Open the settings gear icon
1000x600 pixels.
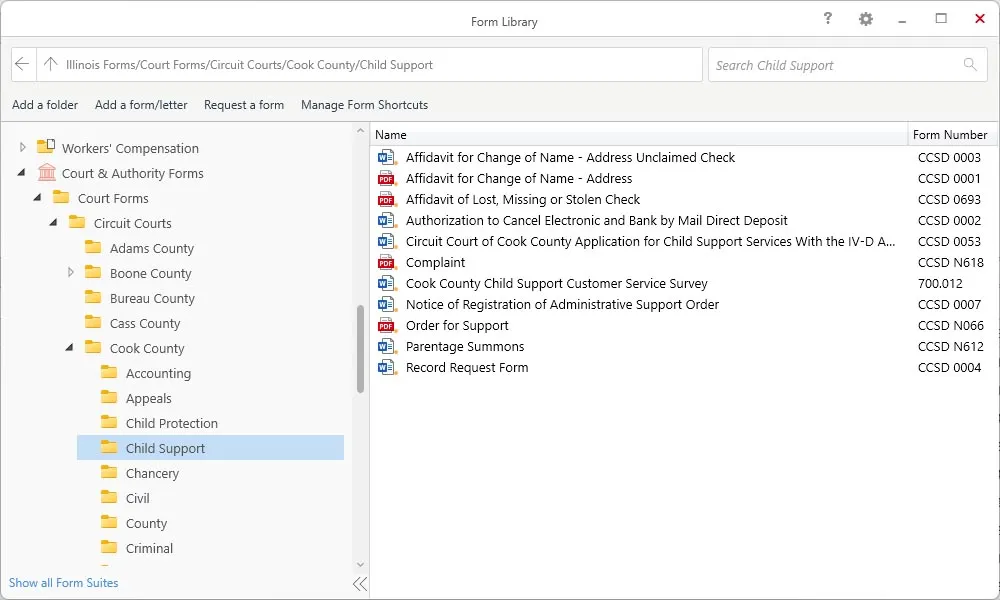[x=865, y=19]
